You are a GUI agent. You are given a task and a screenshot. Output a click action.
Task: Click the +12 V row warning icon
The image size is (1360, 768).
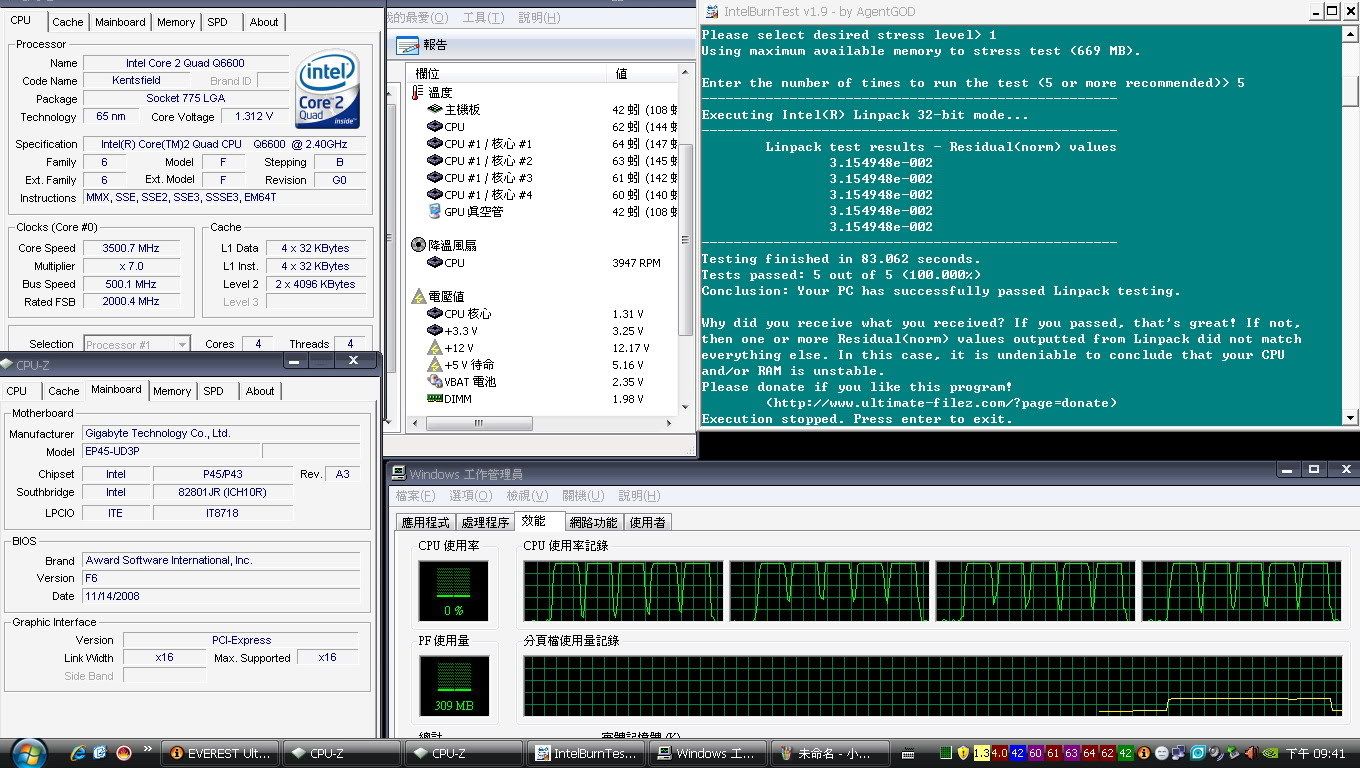point(435,348)
